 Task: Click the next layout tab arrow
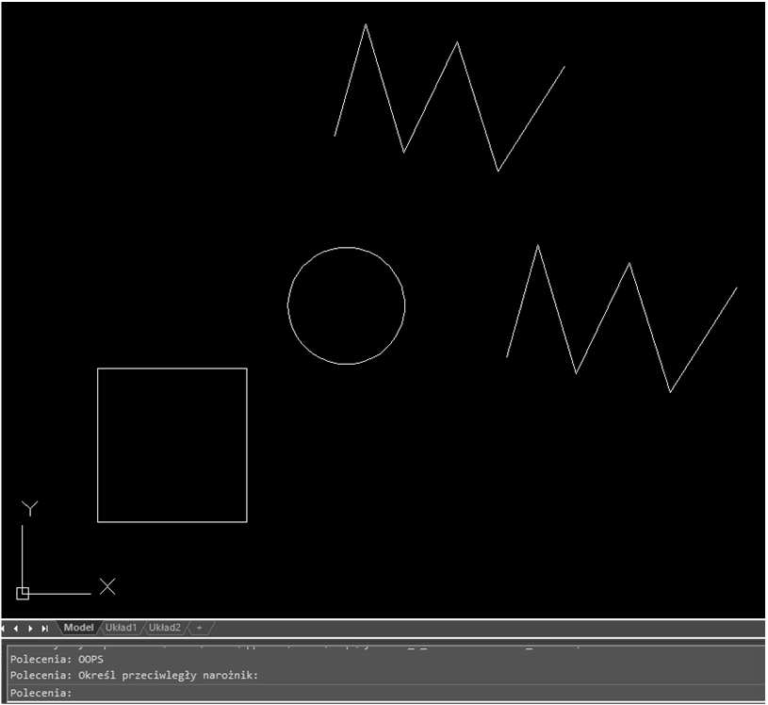[x=31, y=628]
